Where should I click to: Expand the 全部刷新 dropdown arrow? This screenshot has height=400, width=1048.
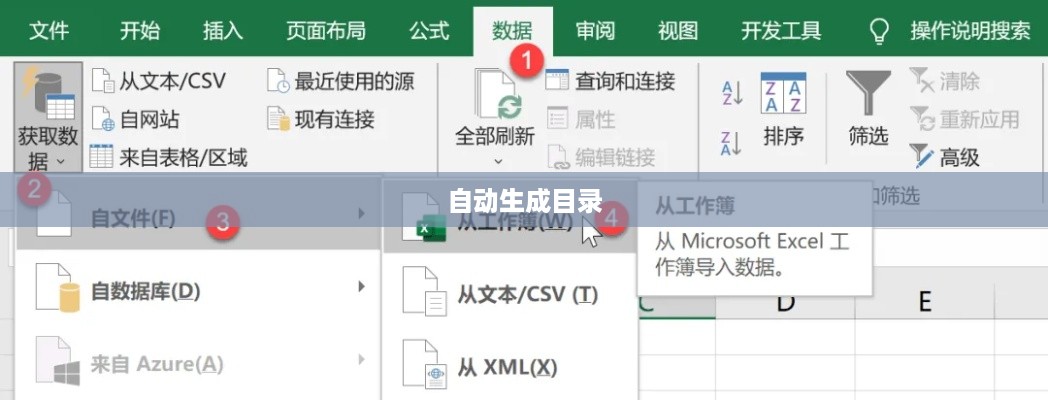point(497,161)
